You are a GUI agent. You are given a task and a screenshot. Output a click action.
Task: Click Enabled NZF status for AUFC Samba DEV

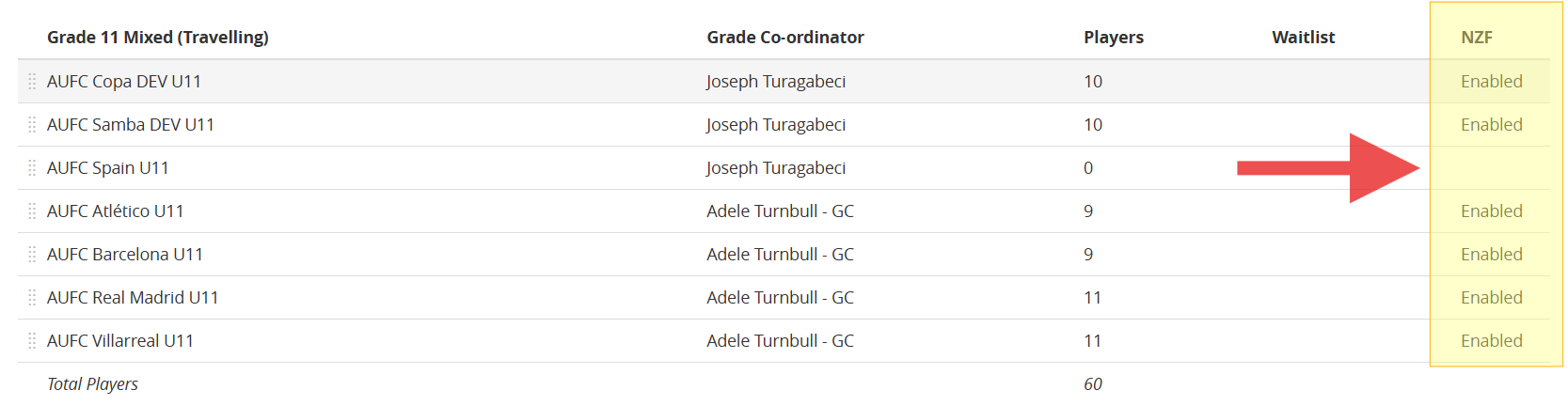pos(1491,125)
